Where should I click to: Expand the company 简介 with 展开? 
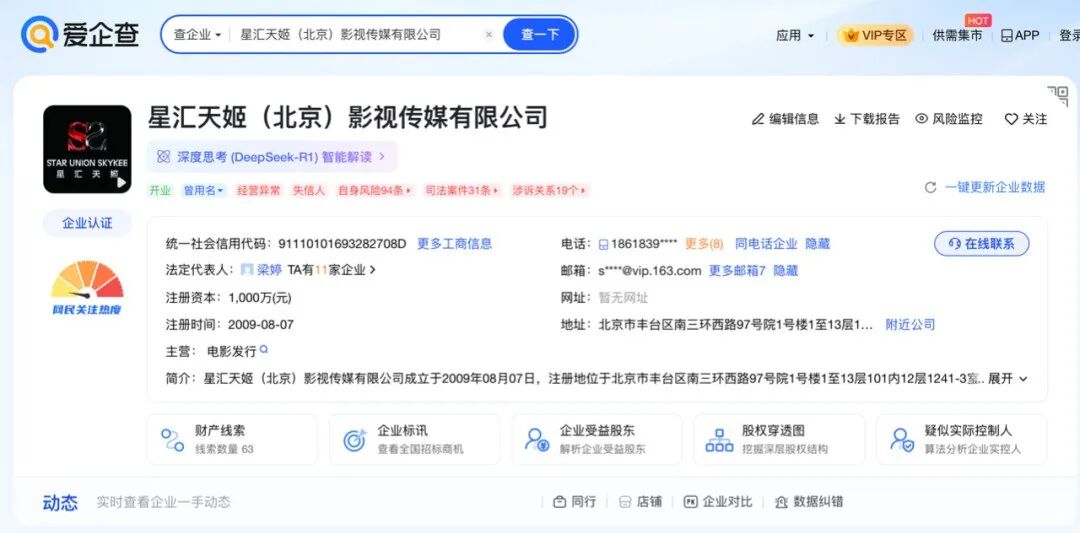click(1008, 378)
